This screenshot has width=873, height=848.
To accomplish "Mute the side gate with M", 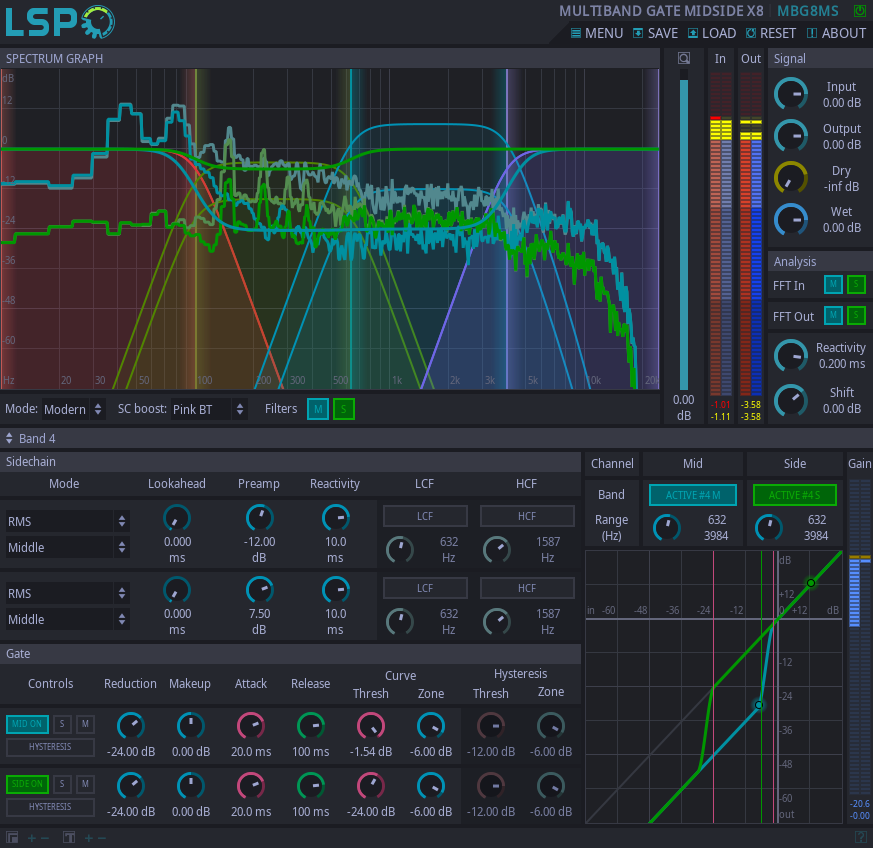I will pos(85,784).
